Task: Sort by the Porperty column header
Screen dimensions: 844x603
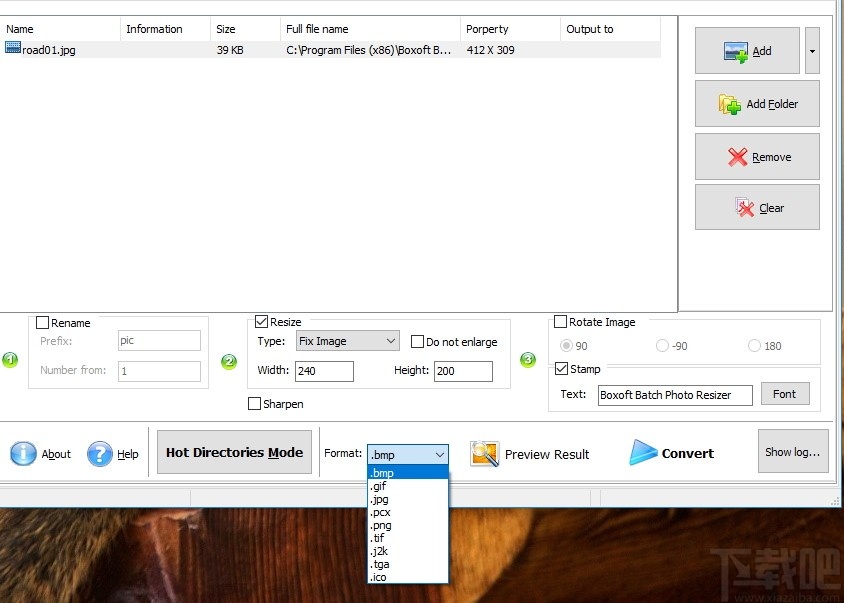Action: point(510,29)
